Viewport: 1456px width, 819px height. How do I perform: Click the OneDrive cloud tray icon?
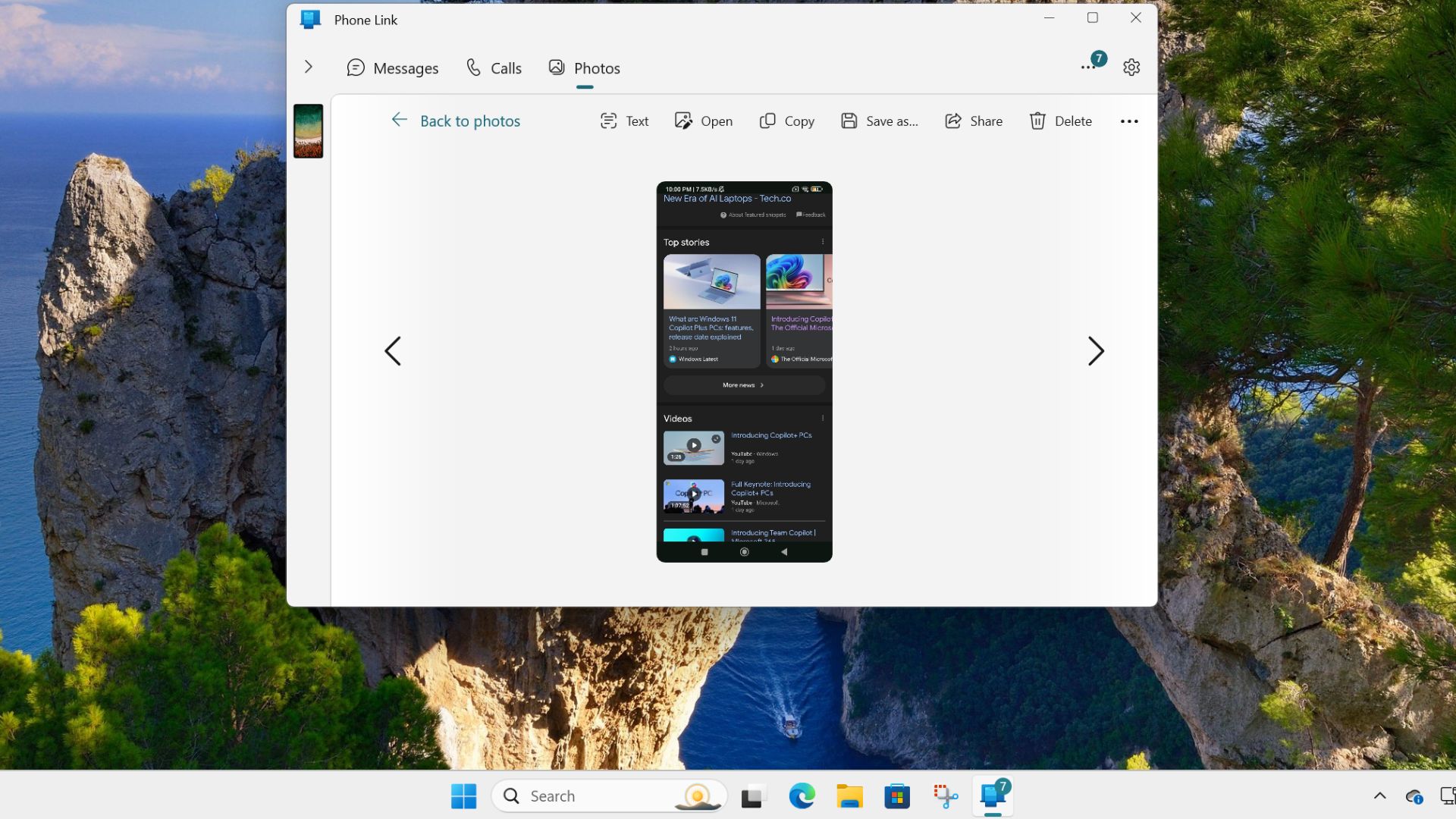click(x=1414, y=796)
